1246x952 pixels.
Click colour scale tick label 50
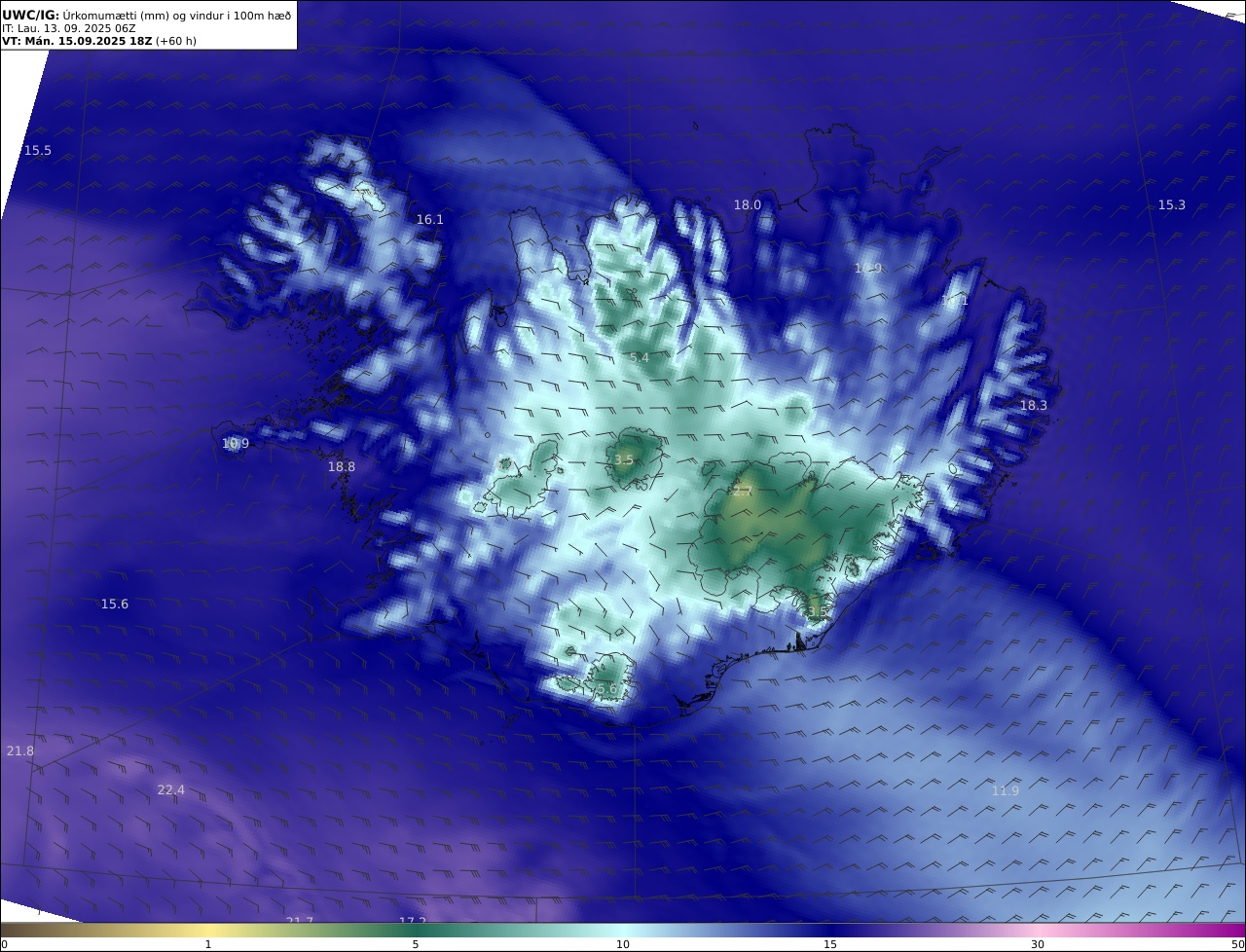pos(1237,945)
